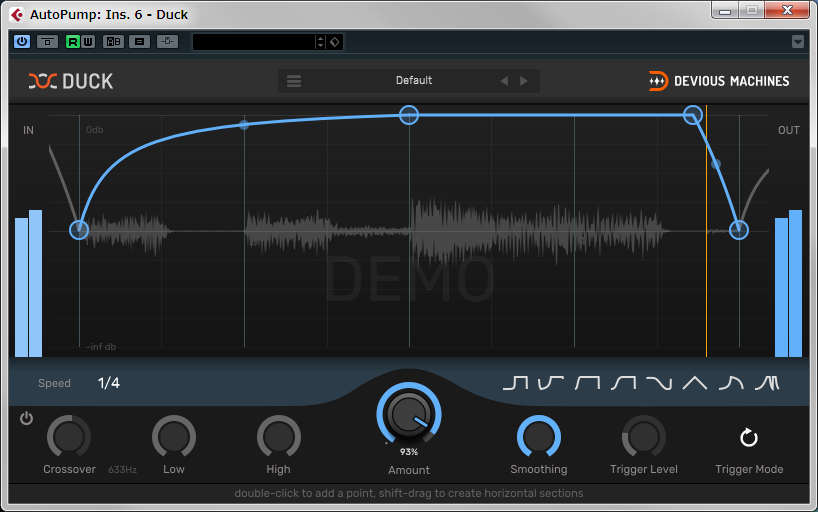
Task: Go to next preset with right arrow
Action: [x=523, y=81]
